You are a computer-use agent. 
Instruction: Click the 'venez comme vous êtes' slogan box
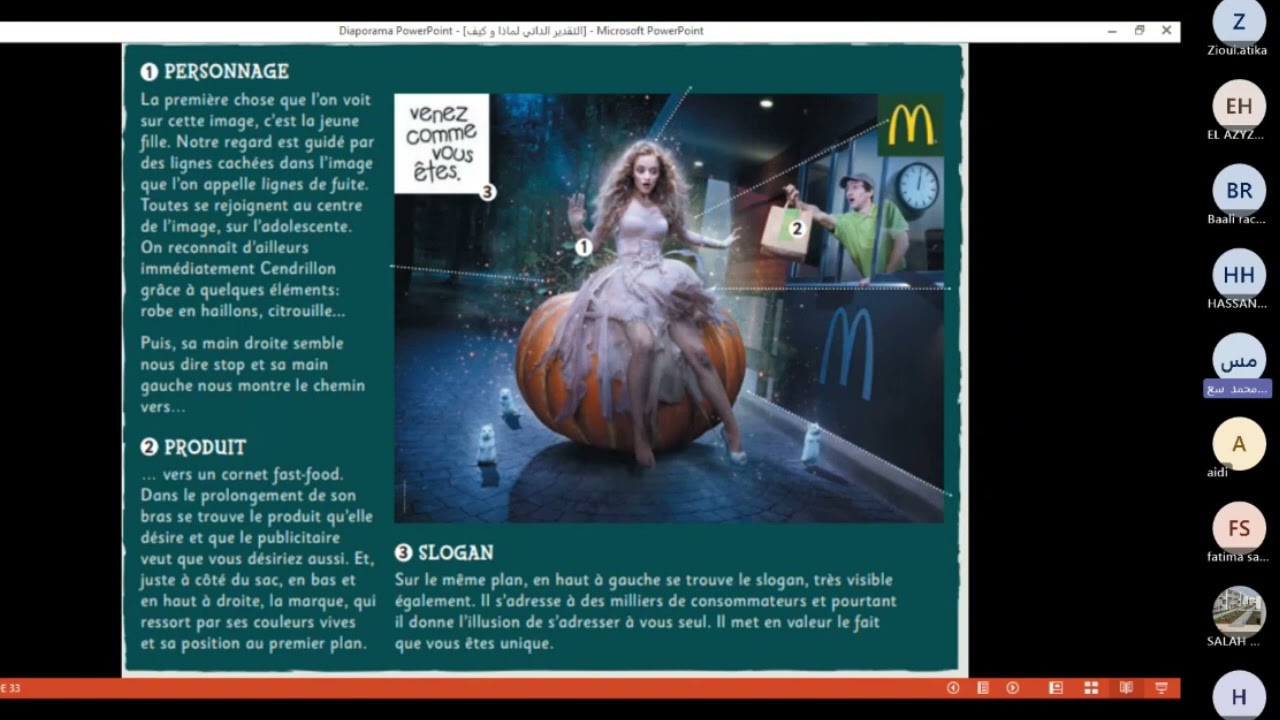(x=441, y=143)
